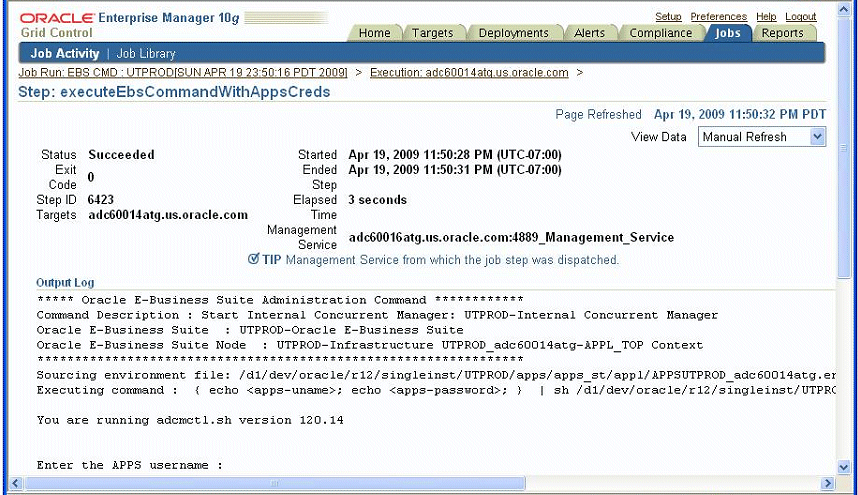Follow the Execution adc60014atg breadcrumb link
The image size is (858, 495).
[469, 73]
